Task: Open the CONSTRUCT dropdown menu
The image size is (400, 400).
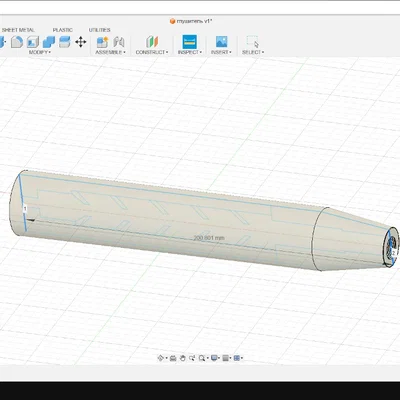Action: tap(152, 52)
